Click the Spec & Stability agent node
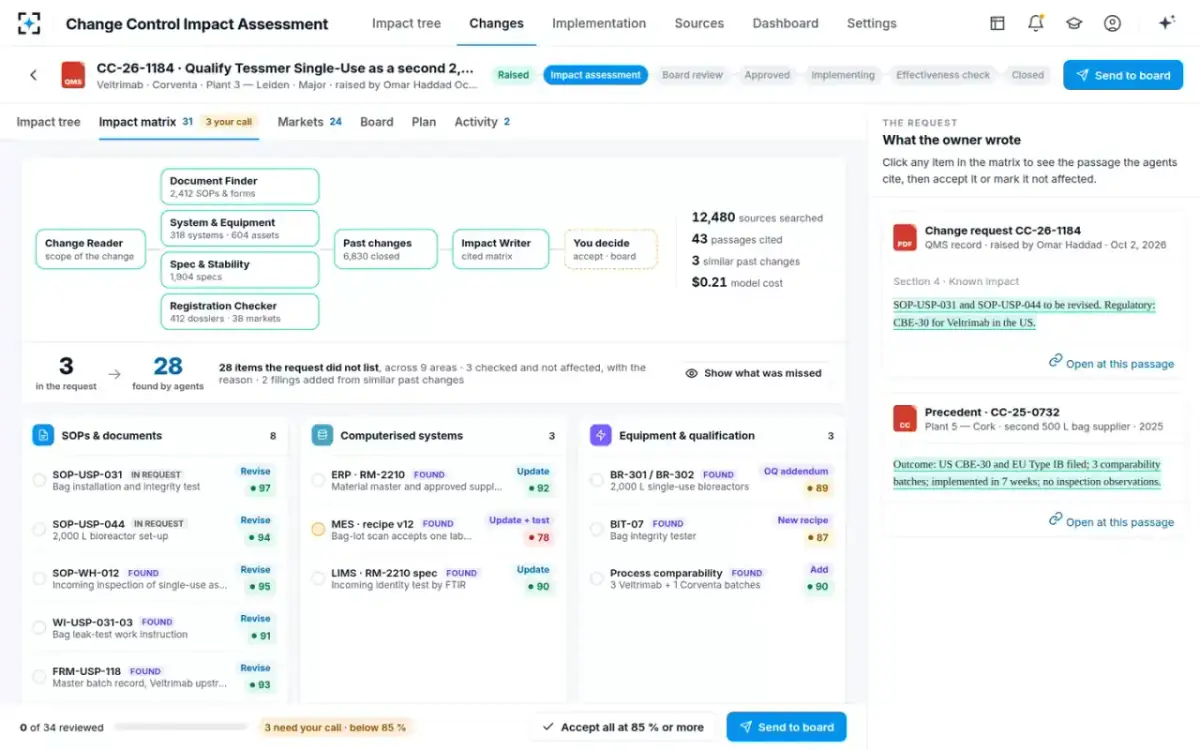This screenshot has height=750, width=1200. pyautogui.click(x=240, y=270)
